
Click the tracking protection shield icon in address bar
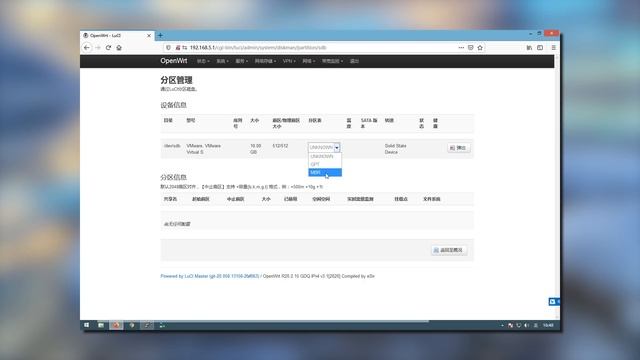point(168,48)
